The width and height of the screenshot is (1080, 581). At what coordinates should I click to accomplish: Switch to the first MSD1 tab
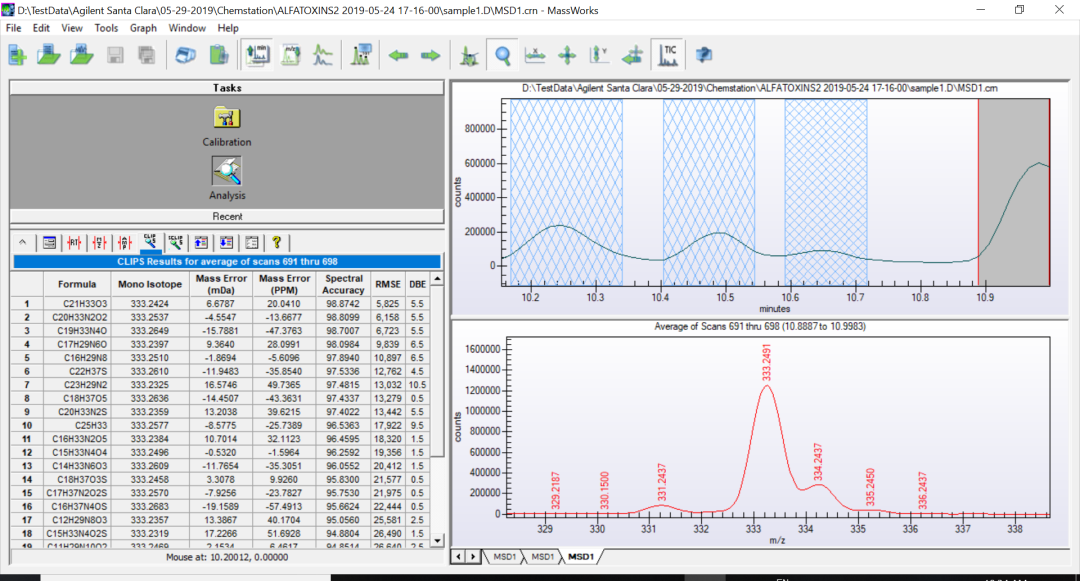tap(505, 555)
